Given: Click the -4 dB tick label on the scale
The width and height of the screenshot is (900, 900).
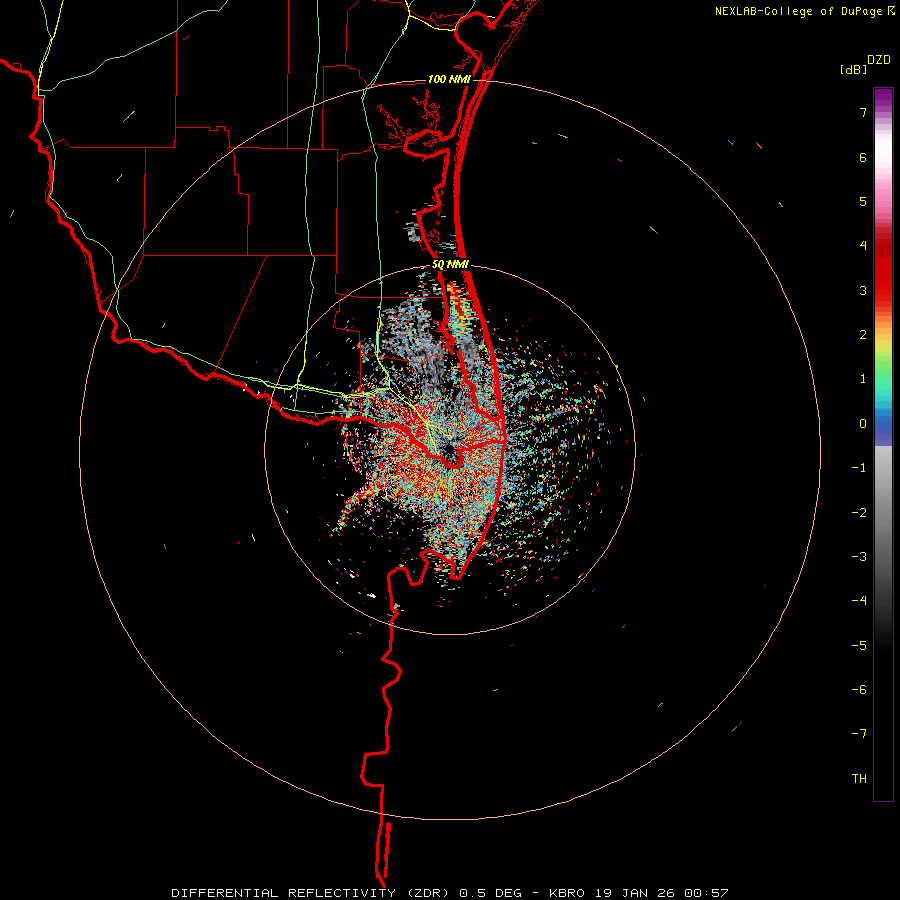Looking at the screenshot, I should click(859, 600).
